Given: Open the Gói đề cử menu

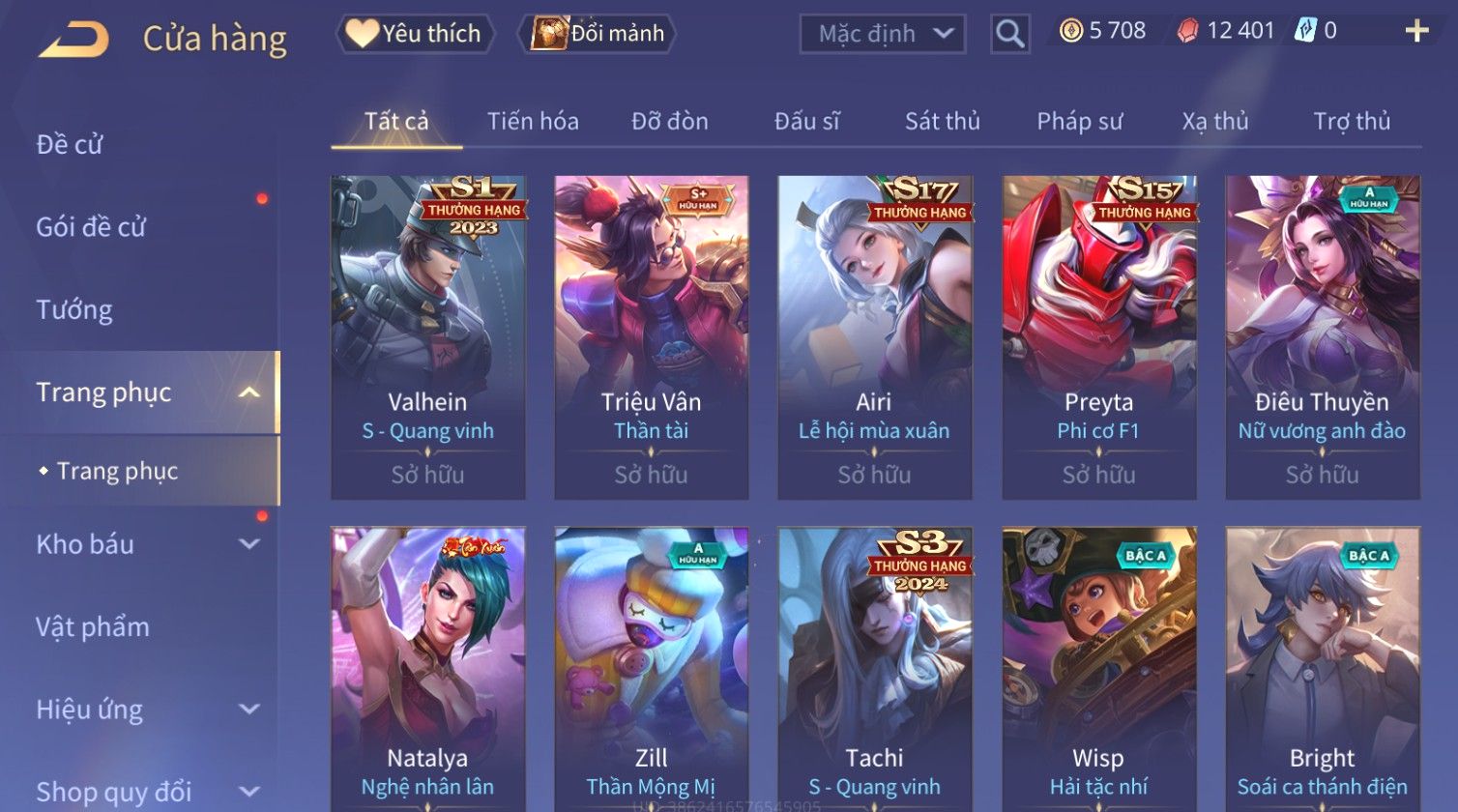Looking at the screenshot, I should (x=91, y=227).
